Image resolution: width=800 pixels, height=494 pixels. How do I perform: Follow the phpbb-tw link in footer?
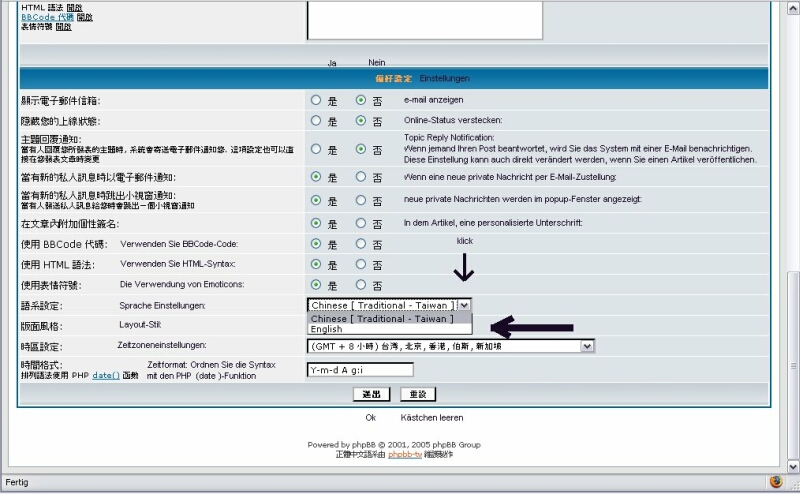(401, 454)
